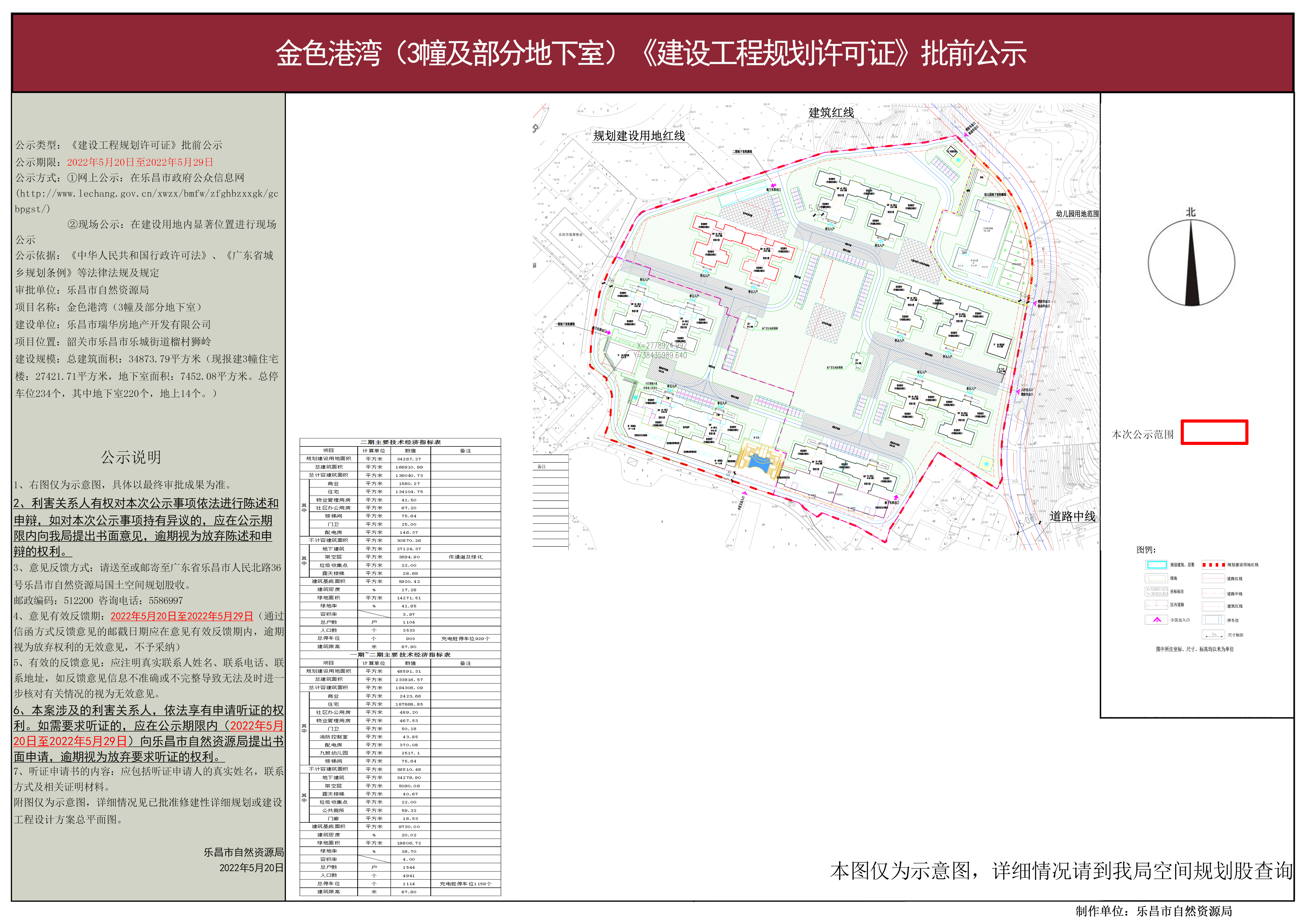
Task: Click 道路中线 label near the map bottom
Action: [1073, 516]
